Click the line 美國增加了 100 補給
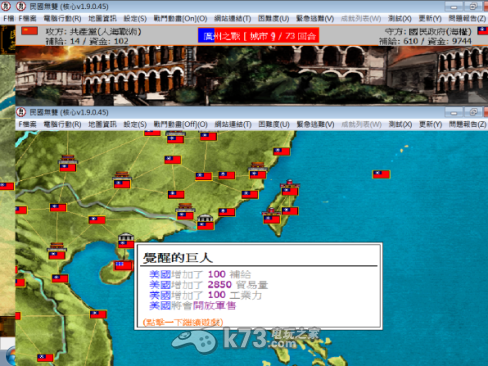488x366 pixels. 200,274
